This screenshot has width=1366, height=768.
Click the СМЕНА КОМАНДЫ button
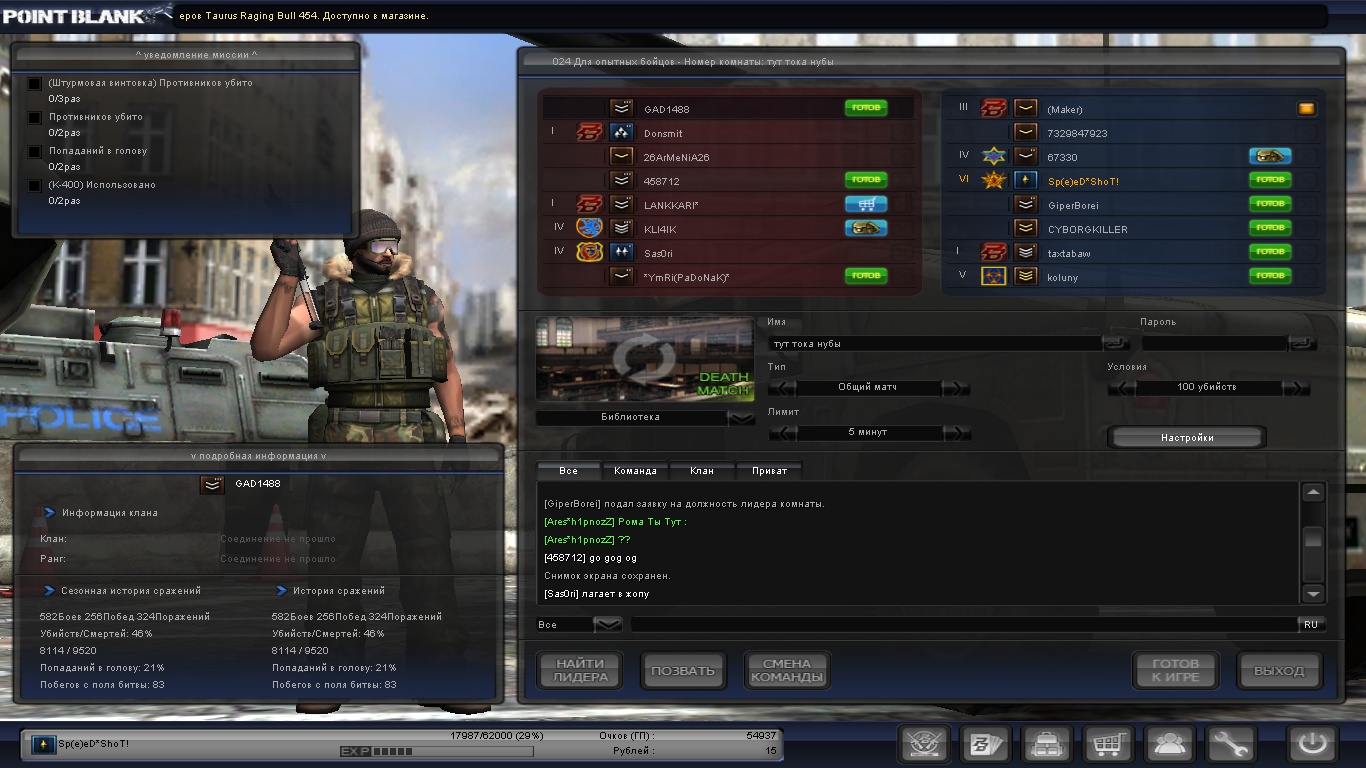pyautogui.click(x=787, y=670)
